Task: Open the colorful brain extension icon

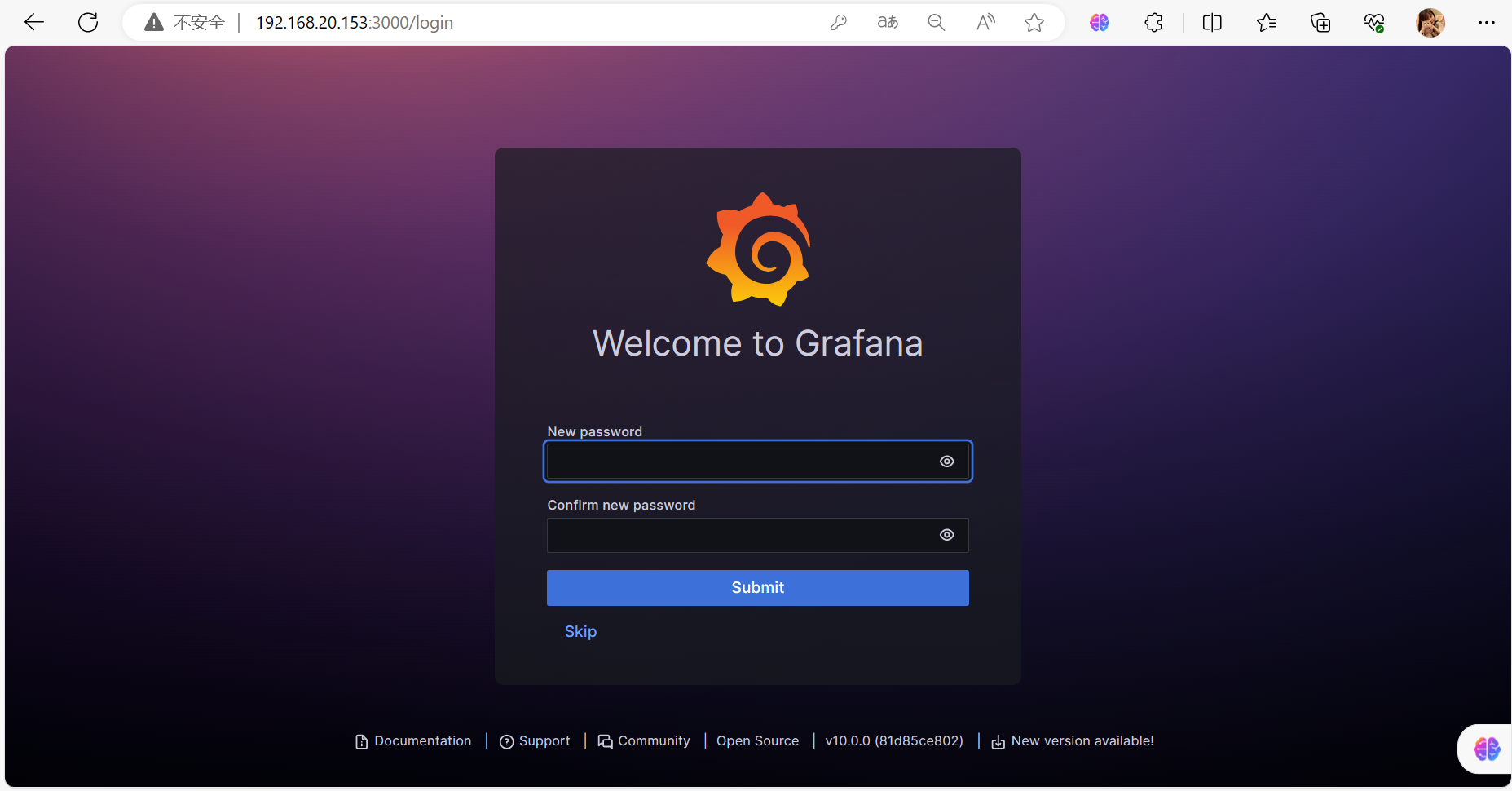Action: click(x=1100, y=23)
